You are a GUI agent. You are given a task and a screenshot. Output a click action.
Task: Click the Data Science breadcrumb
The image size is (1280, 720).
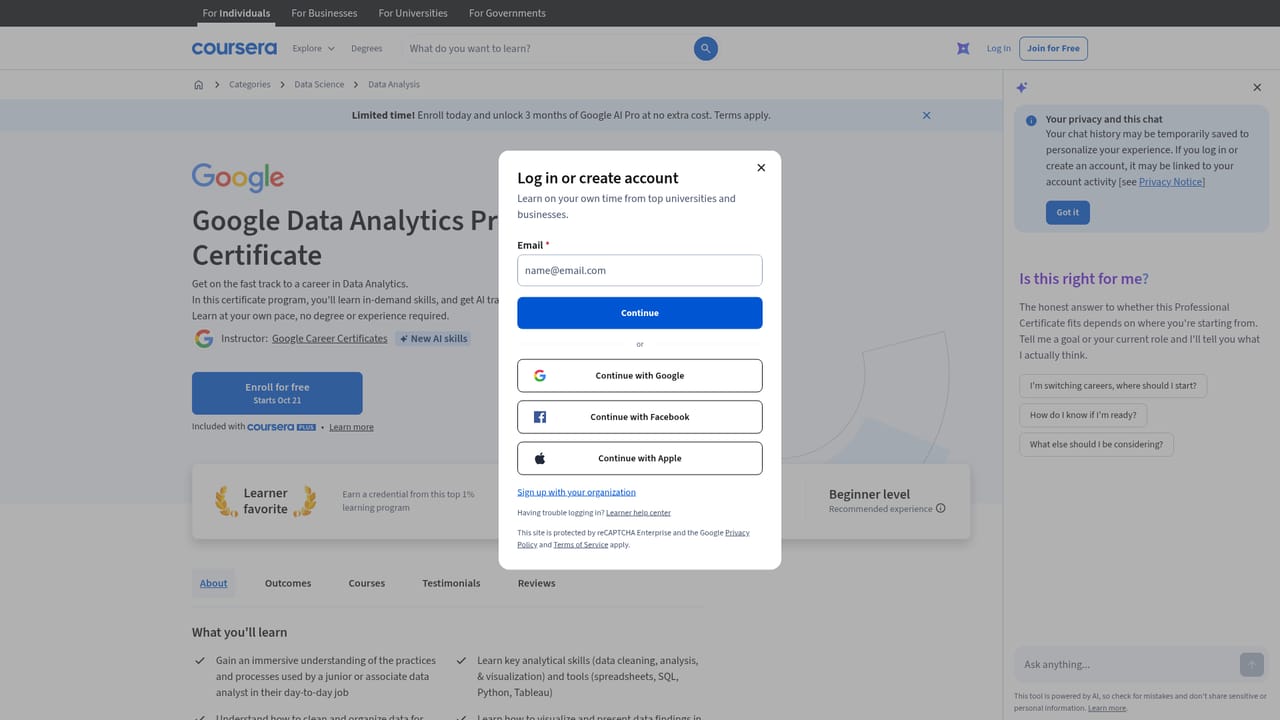click(x=319, y=85)
